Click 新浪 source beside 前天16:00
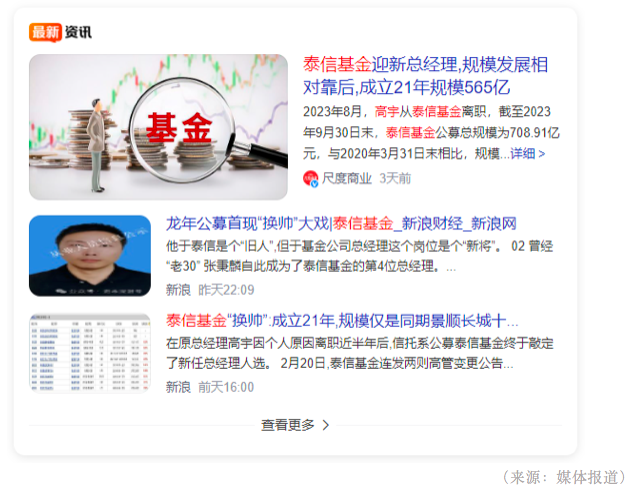This screenshot has width=630, height=501. click(178, 387)
